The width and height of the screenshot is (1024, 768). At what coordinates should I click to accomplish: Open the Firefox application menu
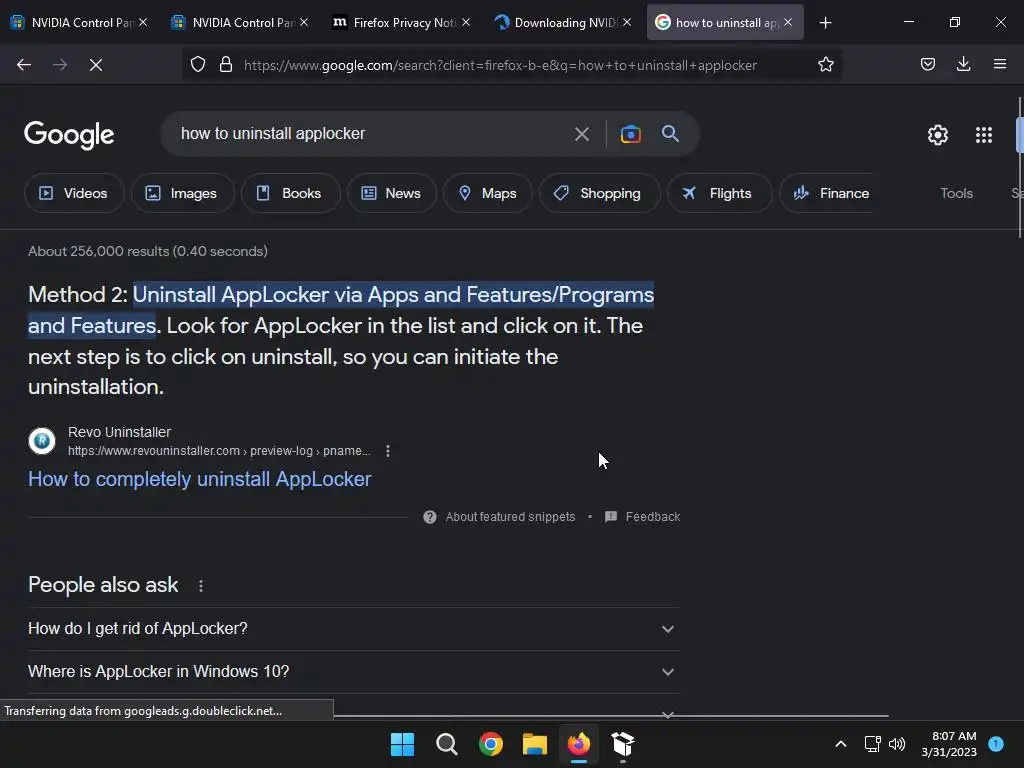point(999,64)
